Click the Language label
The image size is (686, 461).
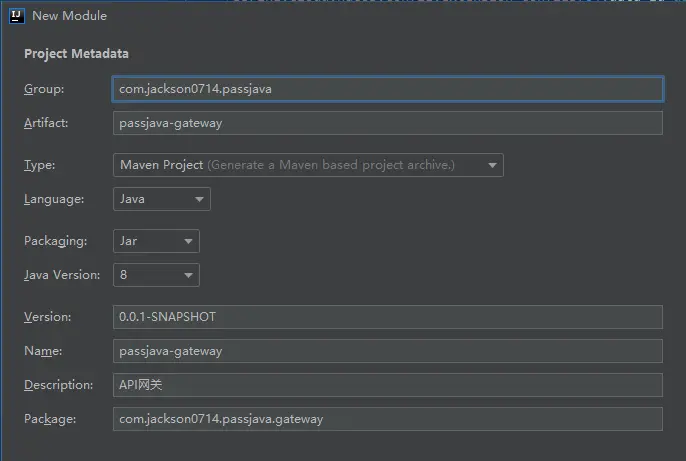tap(54, 199)
